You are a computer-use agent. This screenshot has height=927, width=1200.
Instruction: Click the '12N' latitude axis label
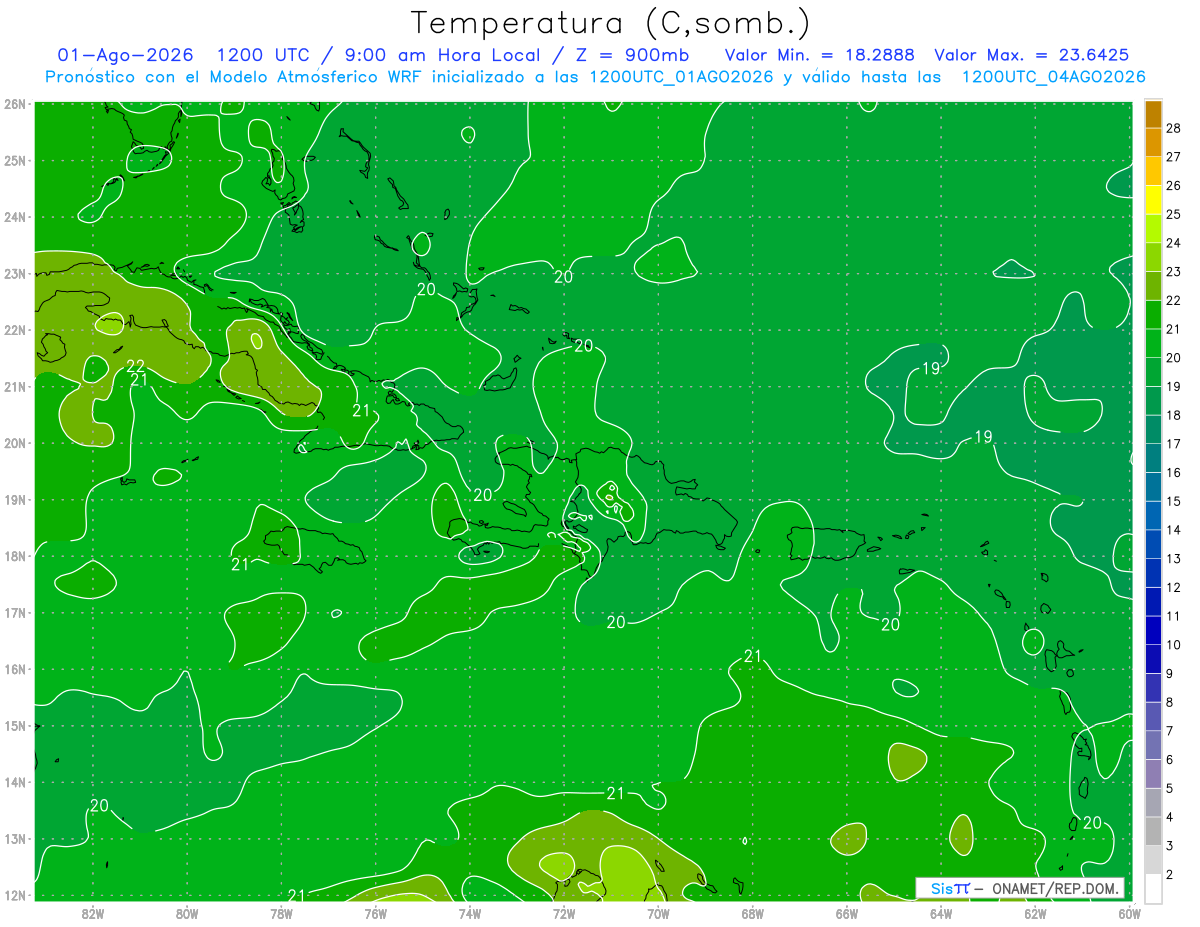click(x=14, y=895)
